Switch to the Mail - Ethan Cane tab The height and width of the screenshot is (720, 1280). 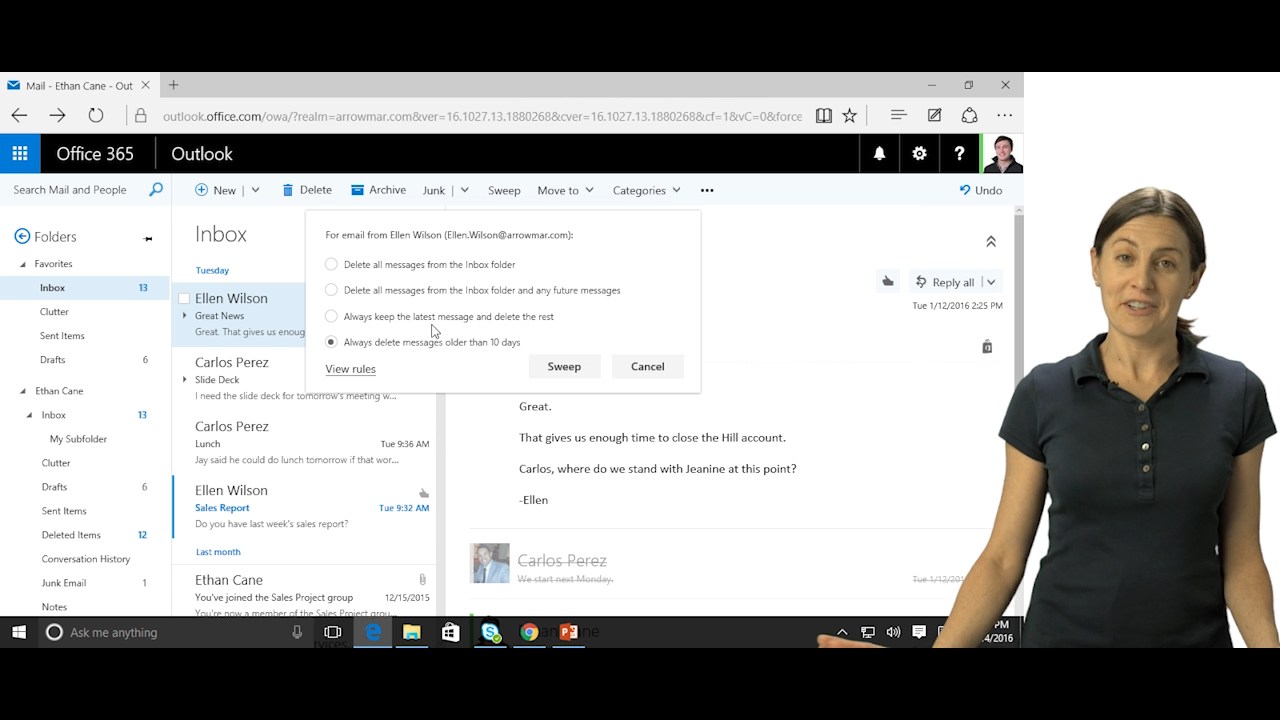coord(79,86)
